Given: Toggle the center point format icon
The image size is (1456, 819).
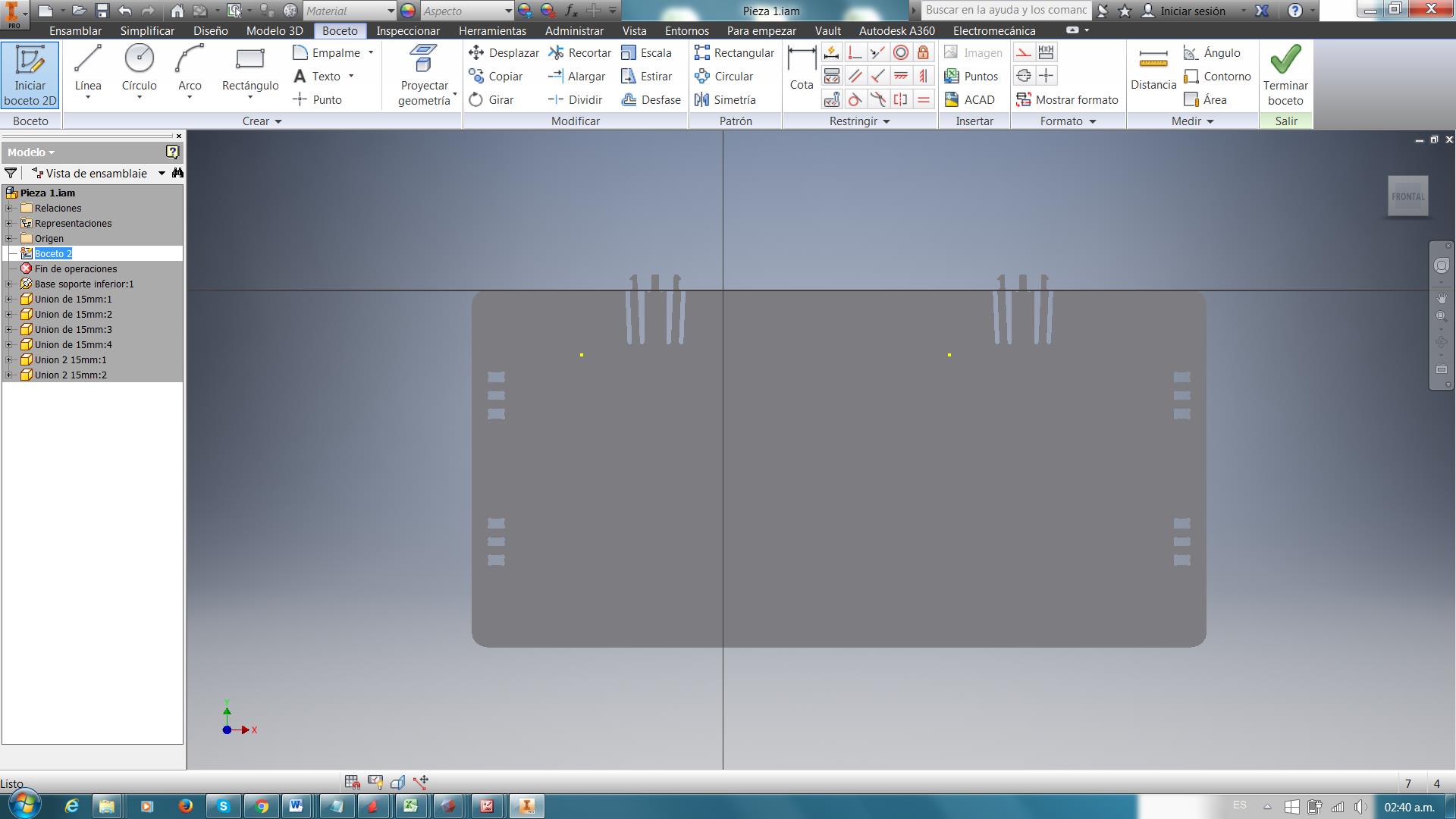Looking at the screenshot, I should coord(1046,76).
